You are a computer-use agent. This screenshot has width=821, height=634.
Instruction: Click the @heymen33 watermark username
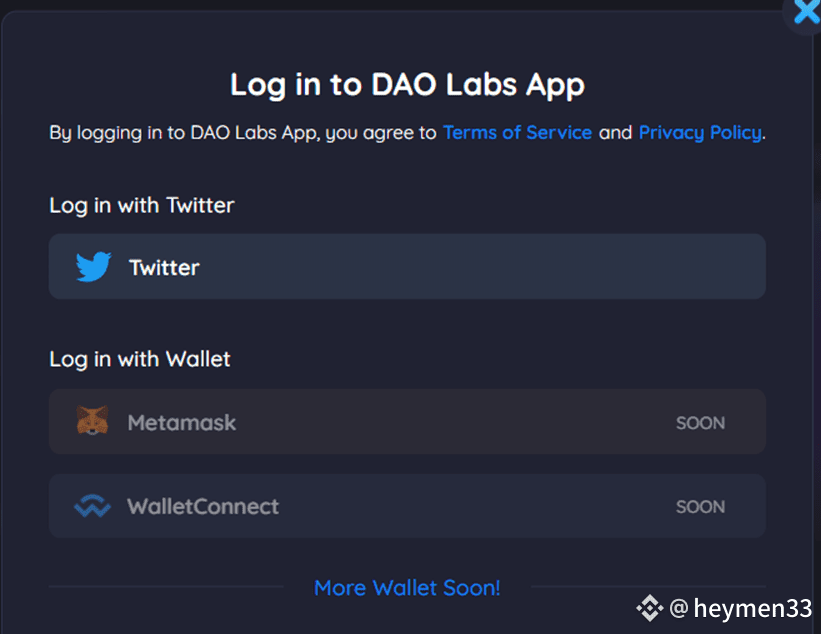point(740,608)
